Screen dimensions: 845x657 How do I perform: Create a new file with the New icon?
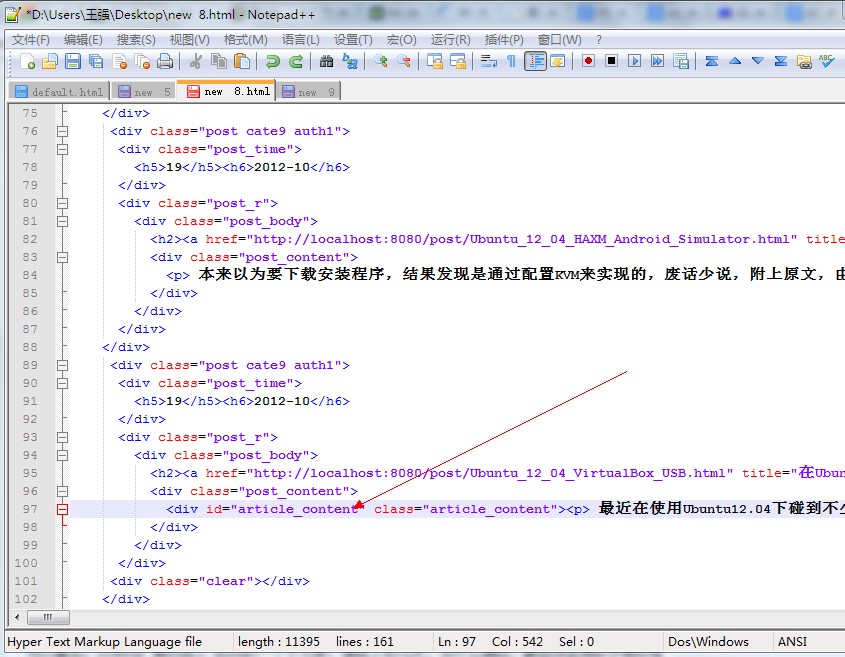point(27,61)
